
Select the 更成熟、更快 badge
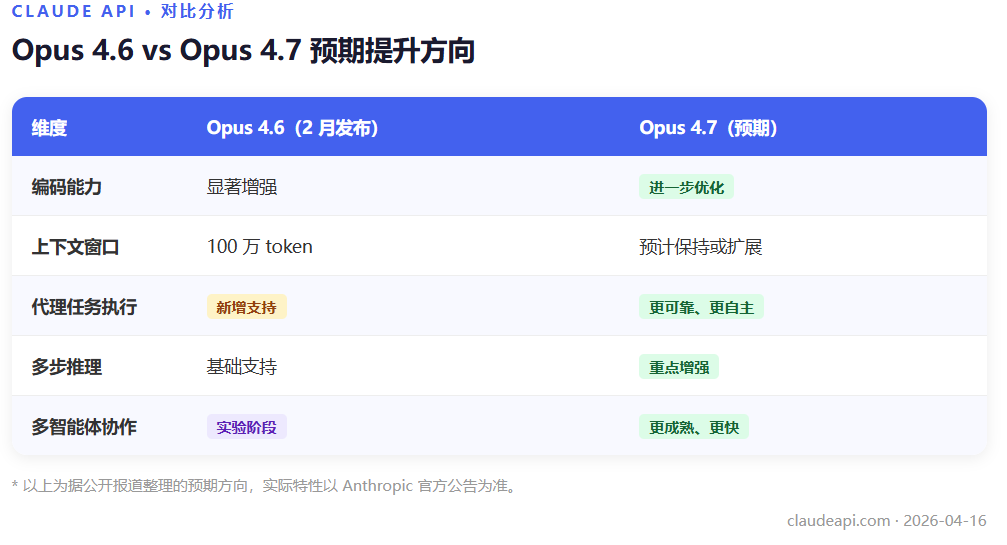tap(693, 427)
